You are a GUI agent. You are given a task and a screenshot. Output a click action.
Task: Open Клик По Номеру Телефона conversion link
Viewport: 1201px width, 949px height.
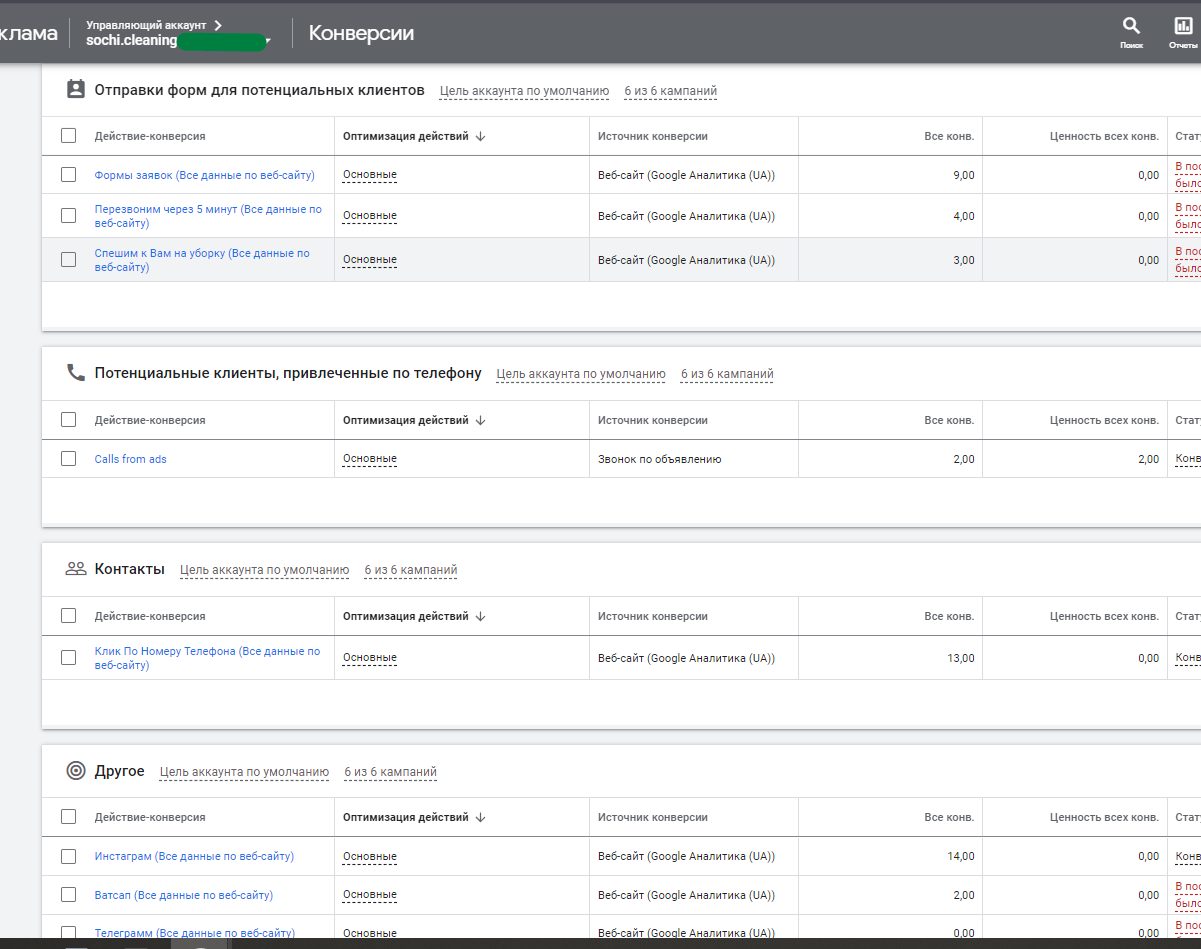tap(207, 658)
